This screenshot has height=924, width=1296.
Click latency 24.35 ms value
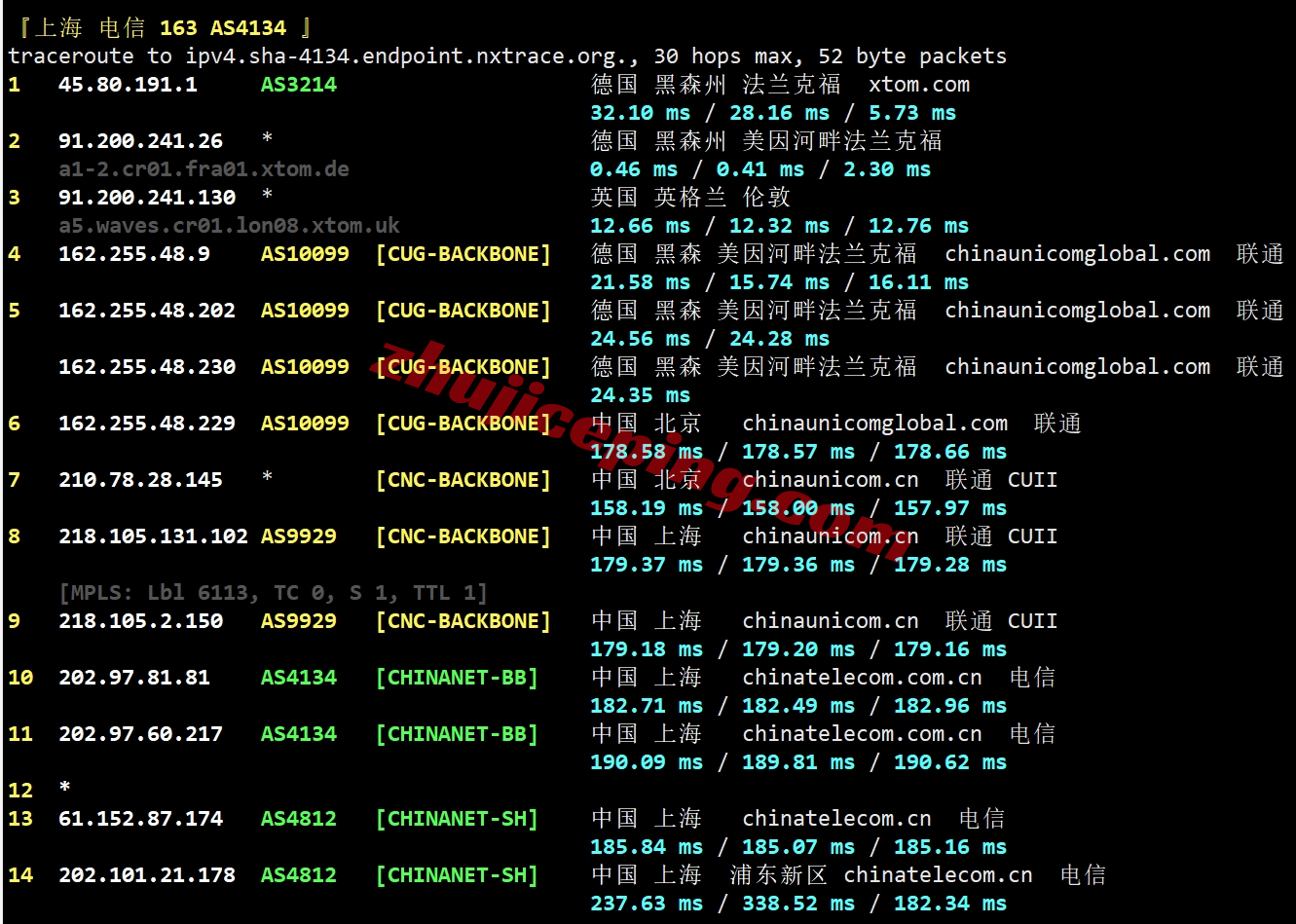pos(641,395)
